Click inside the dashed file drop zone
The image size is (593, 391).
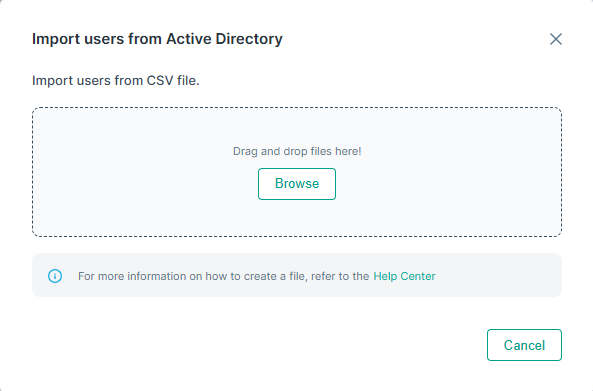pos(297,172)
